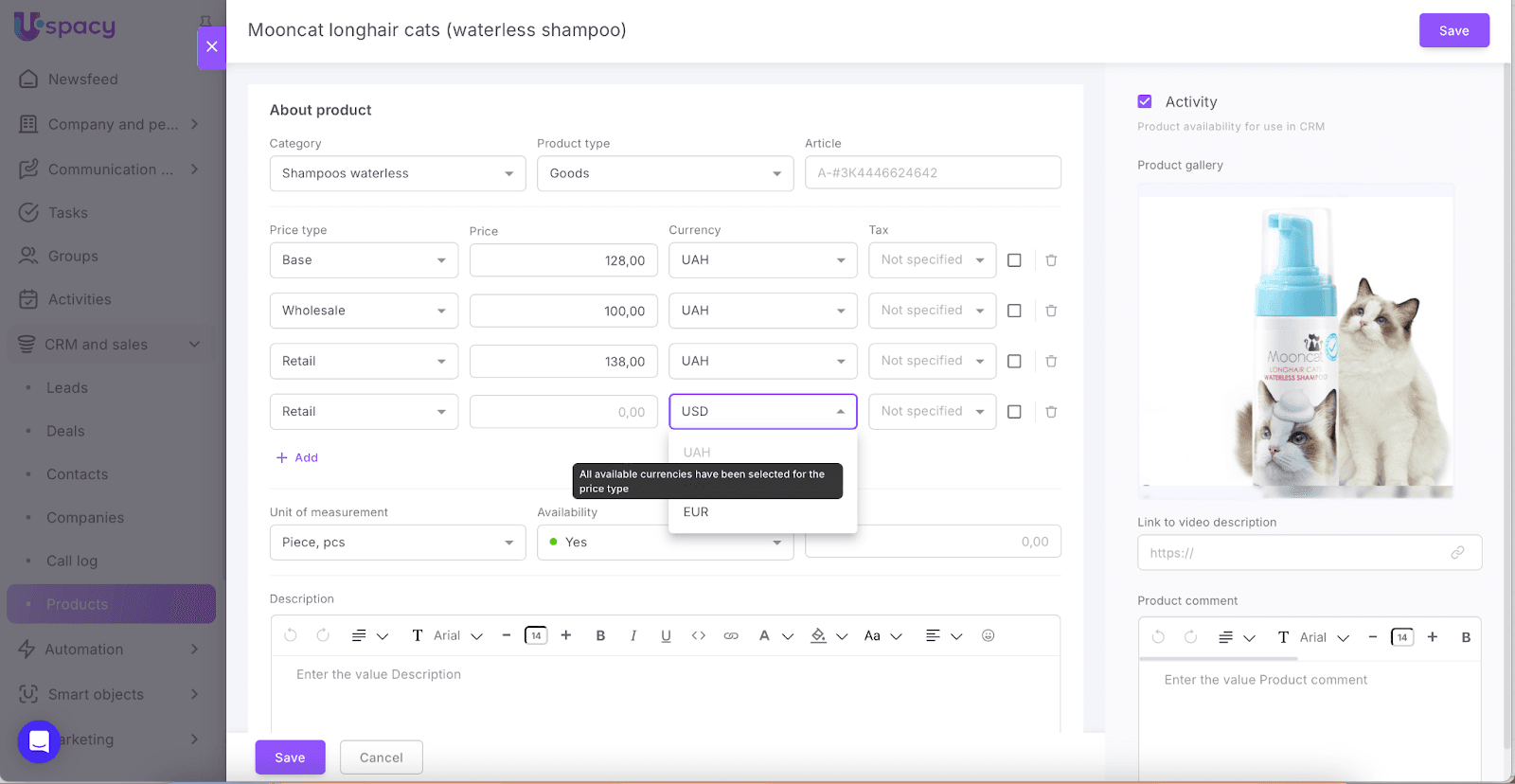Viewport: 1515px width, 784px height.
Task: Click the code block icon in Description
Action: coord(699,636)
